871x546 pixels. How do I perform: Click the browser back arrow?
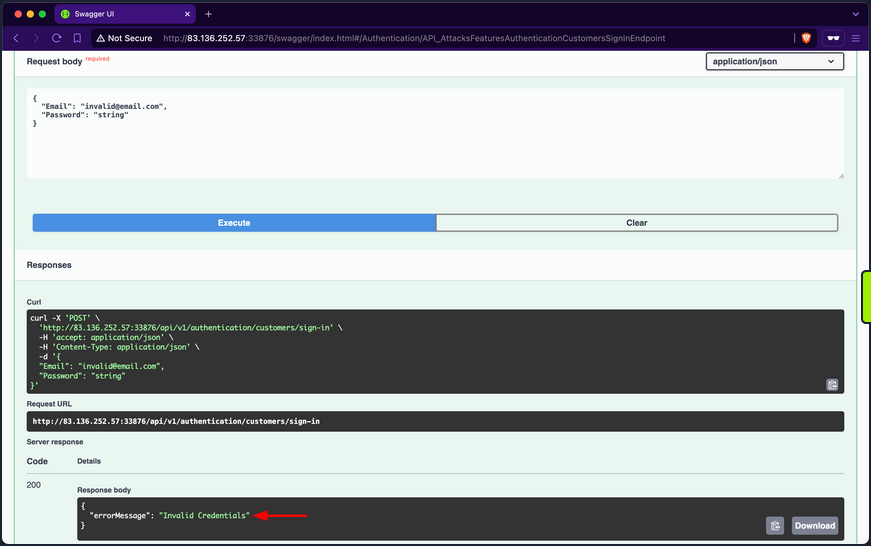(16, 38)
